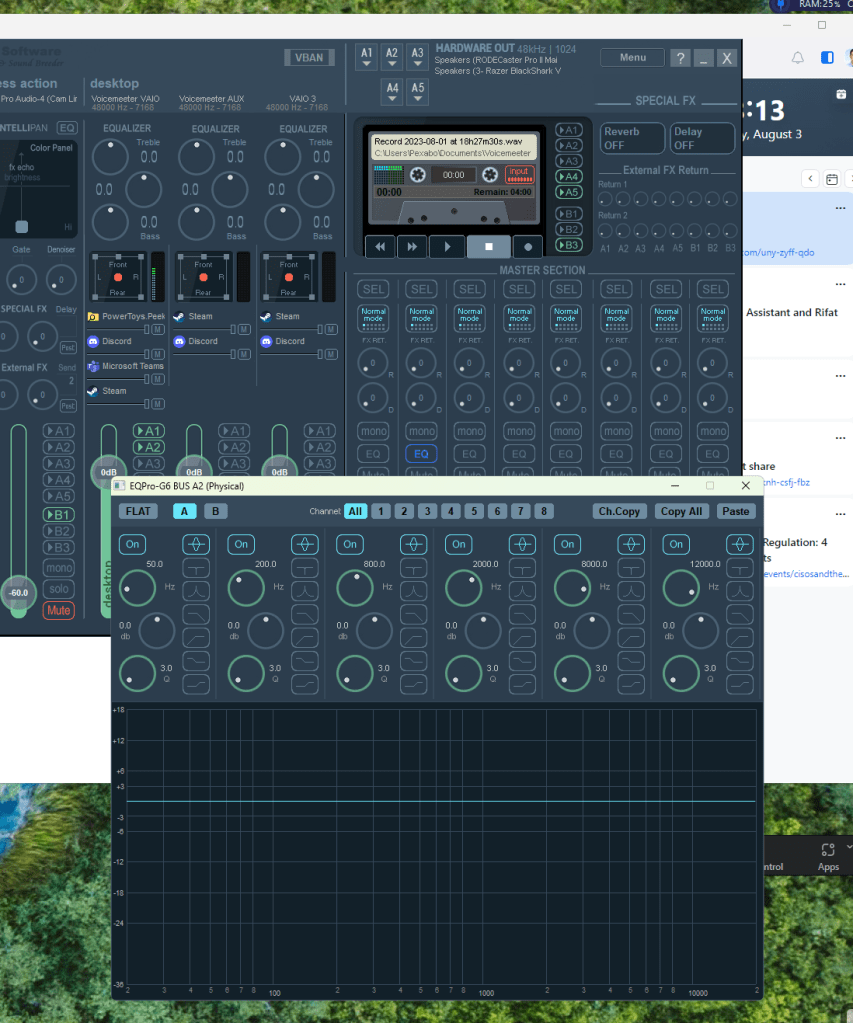This screenshot has height=1023, width=853.
Task: Click the calendar icon in the background window
Action: coord(831,179)
